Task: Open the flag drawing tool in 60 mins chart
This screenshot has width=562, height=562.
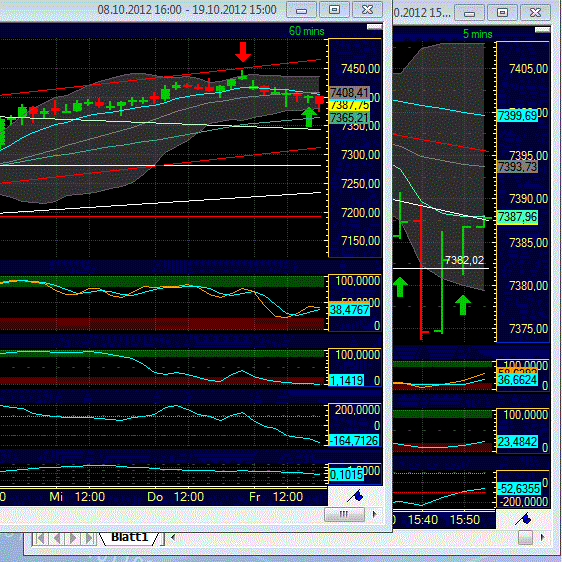Action: click(355, 496)
